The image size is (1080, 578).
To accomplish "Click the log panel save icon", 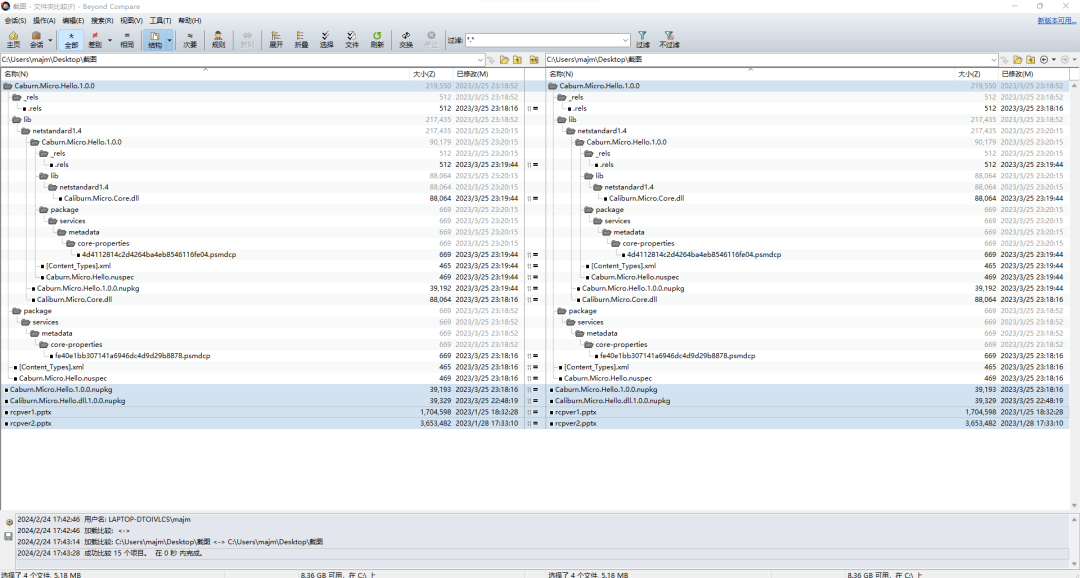I will click(9, 536).
